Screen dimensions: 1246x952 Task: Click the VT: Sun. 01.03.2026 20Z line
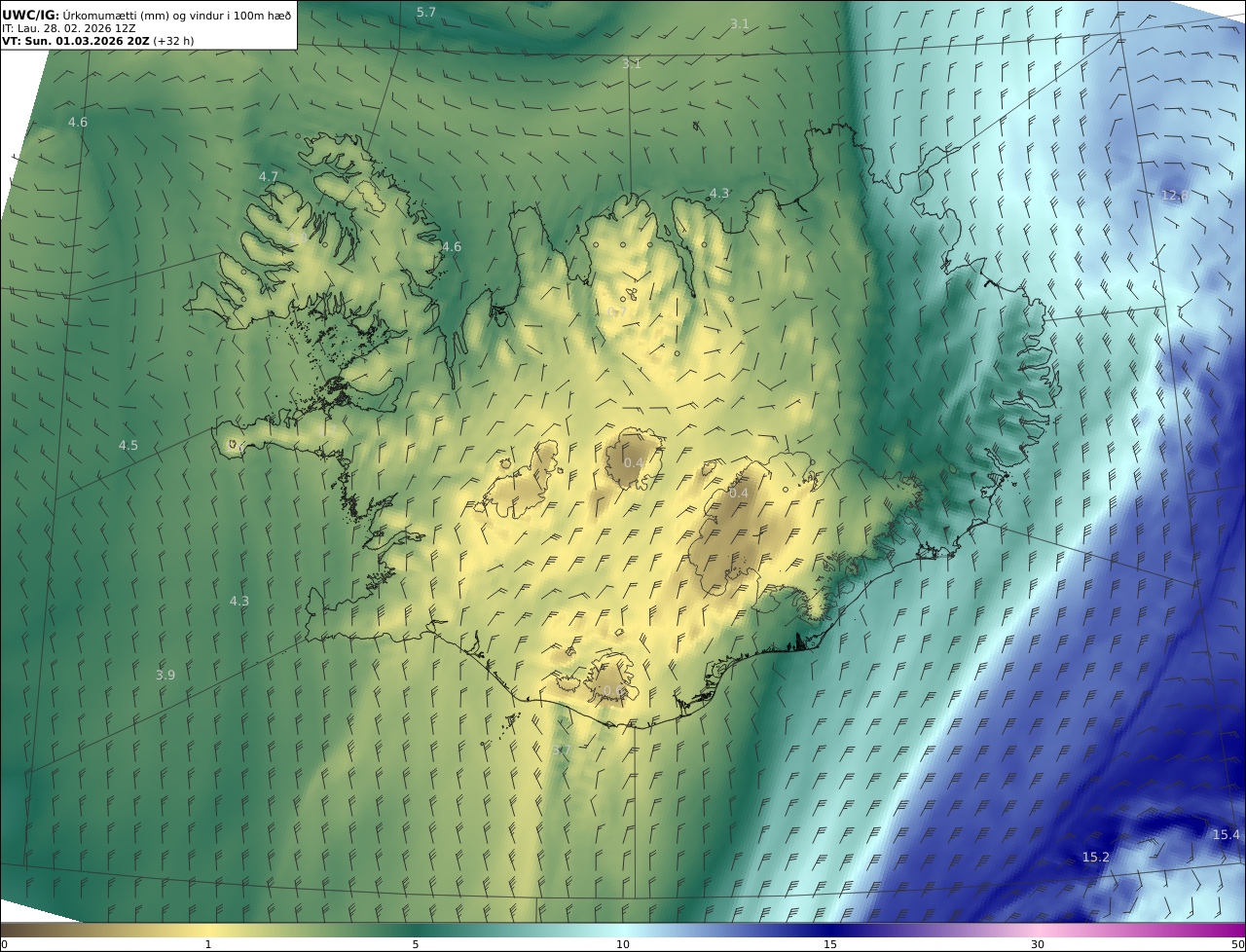click(98, 41)
